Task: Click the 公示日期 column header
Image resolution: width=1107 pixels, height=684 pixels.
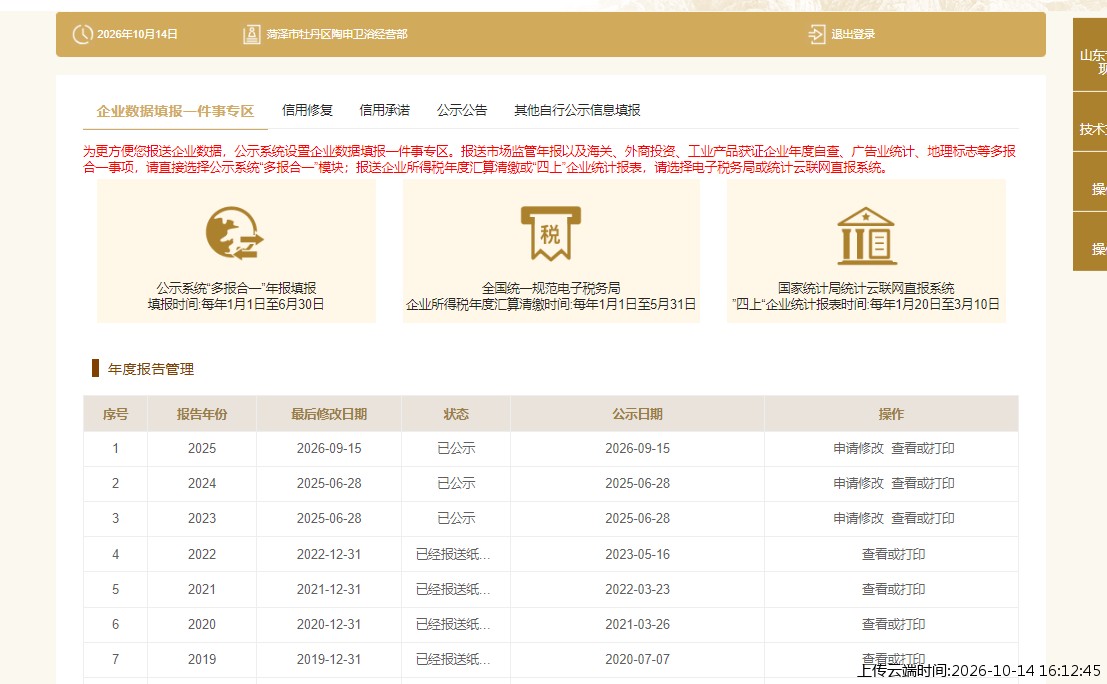Action: tap(638, 414)
